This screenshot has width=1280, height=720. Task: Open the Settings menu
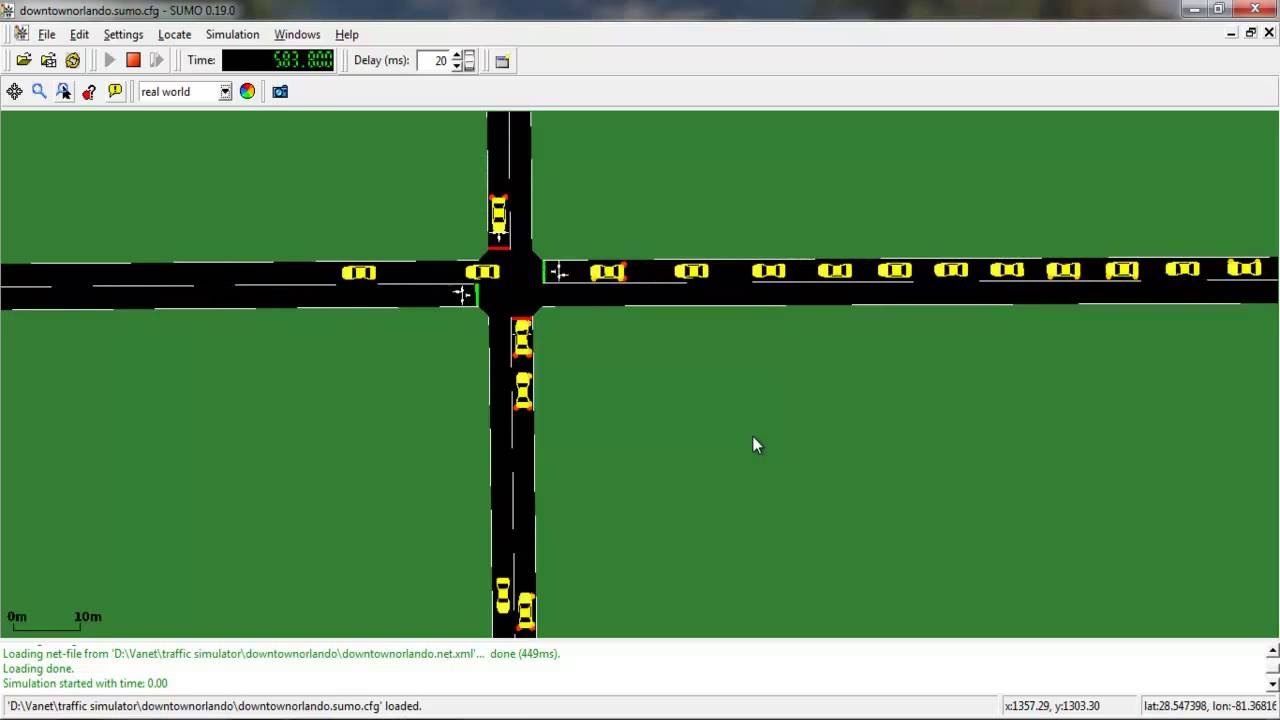click(x=123, y=34)
